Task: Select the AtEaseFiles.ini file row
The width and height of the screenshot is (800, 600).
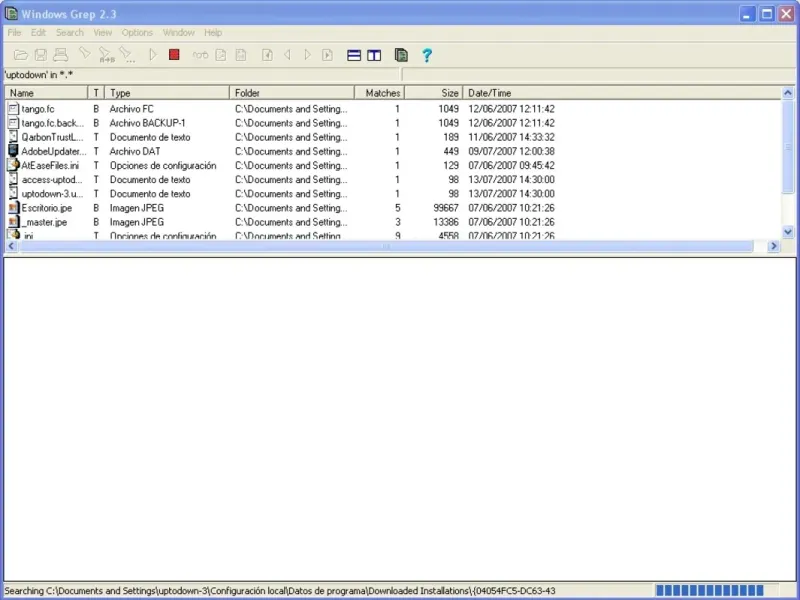Action: [393, 166]
